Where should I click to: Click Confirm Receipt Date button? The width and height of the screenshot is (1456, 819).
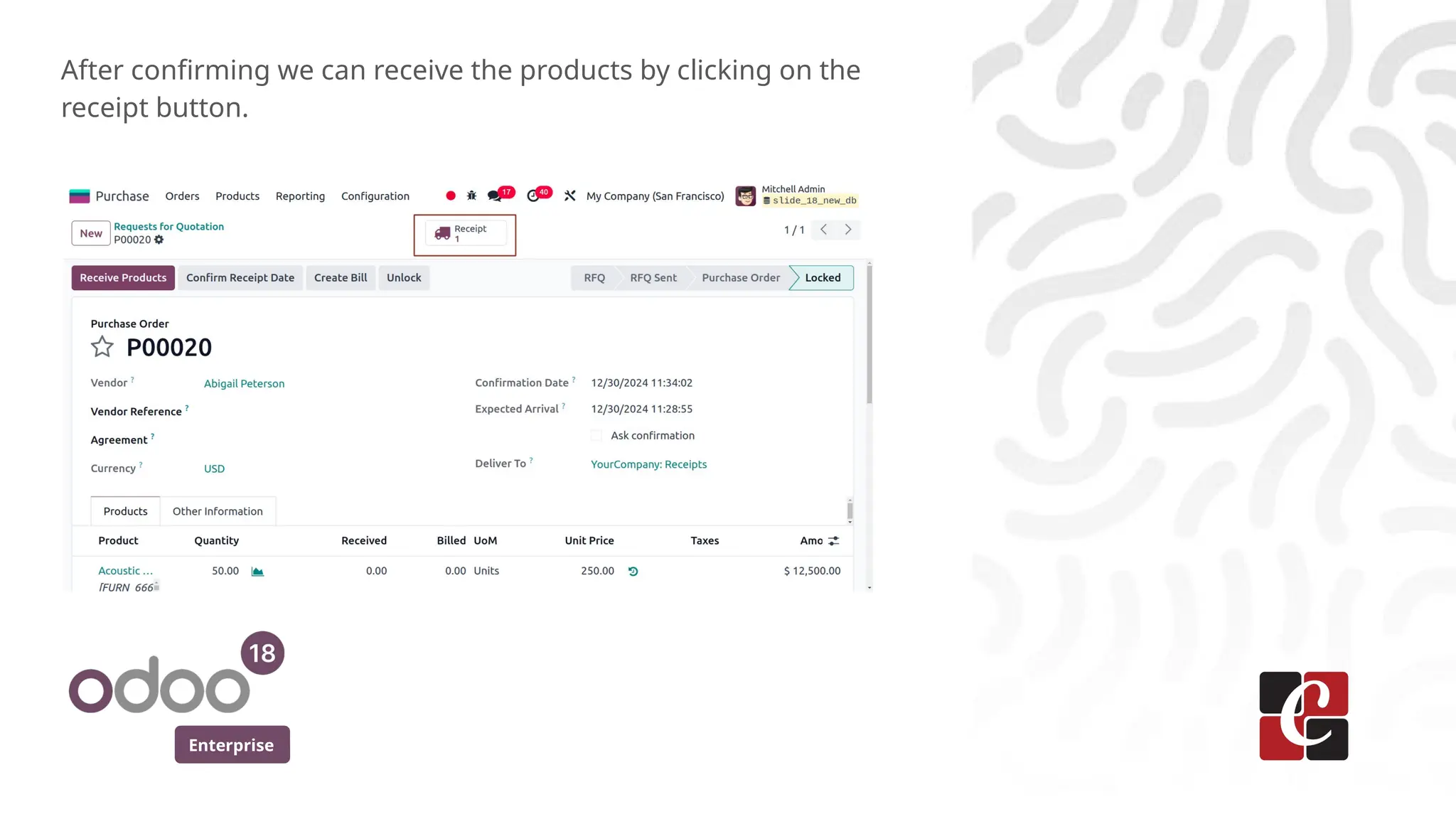point(240,278)
